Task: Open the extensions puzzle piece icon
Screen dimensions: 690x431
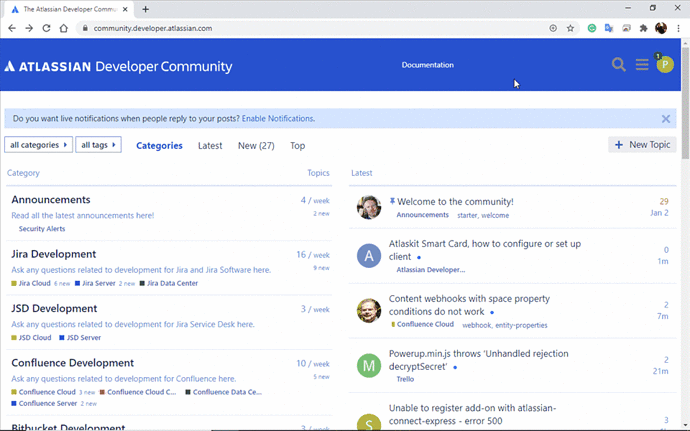Action: pos(643,28)
